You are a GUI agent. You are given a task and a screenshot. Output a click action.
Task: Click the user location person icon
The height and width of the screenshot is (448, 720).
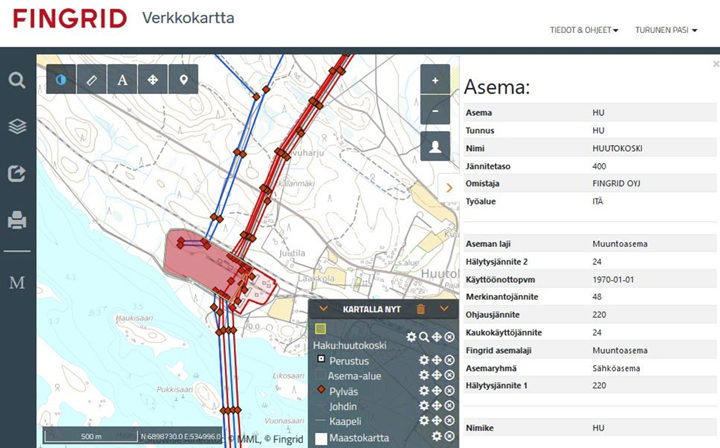(x=435, y=146)
